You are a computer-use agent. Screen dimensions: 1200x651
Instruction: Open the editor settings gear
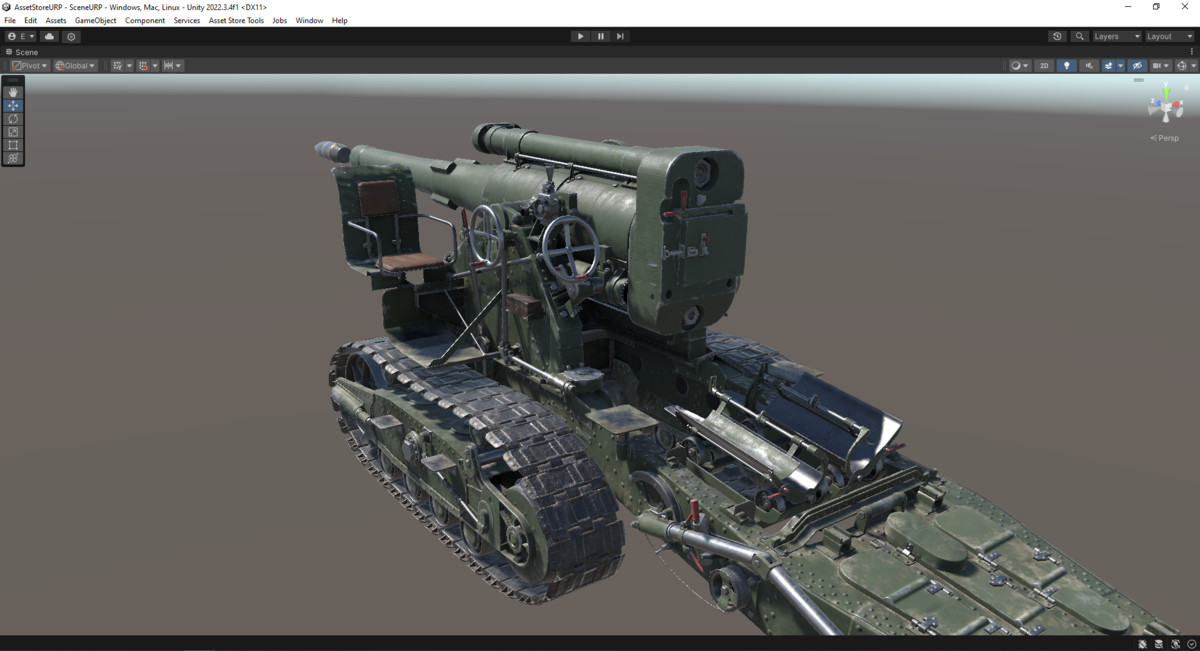point(71,36)
